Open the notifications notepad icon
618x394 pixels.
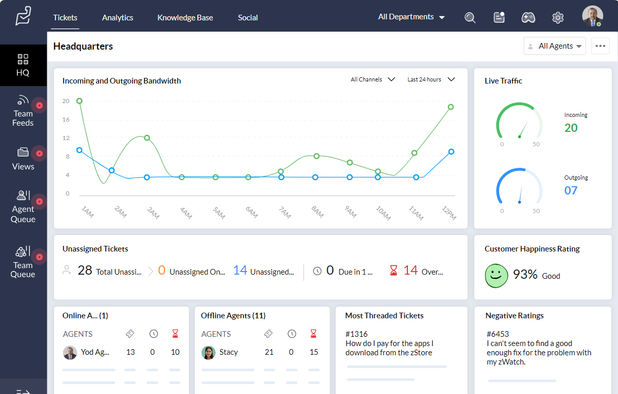(x=499, y=17)
